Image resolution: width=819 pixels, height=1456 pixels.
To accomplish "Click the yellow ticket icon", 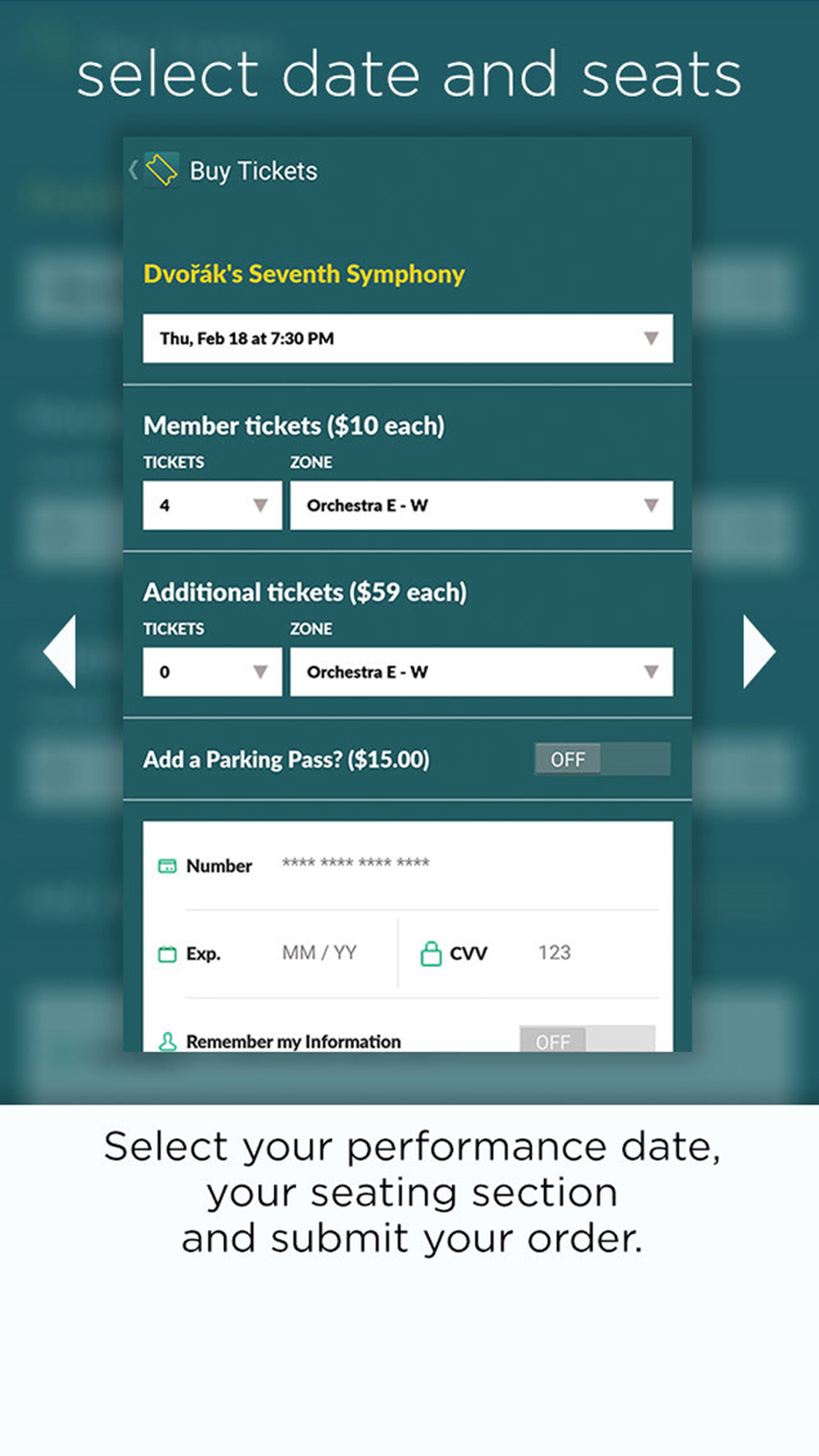I will 161,170.
